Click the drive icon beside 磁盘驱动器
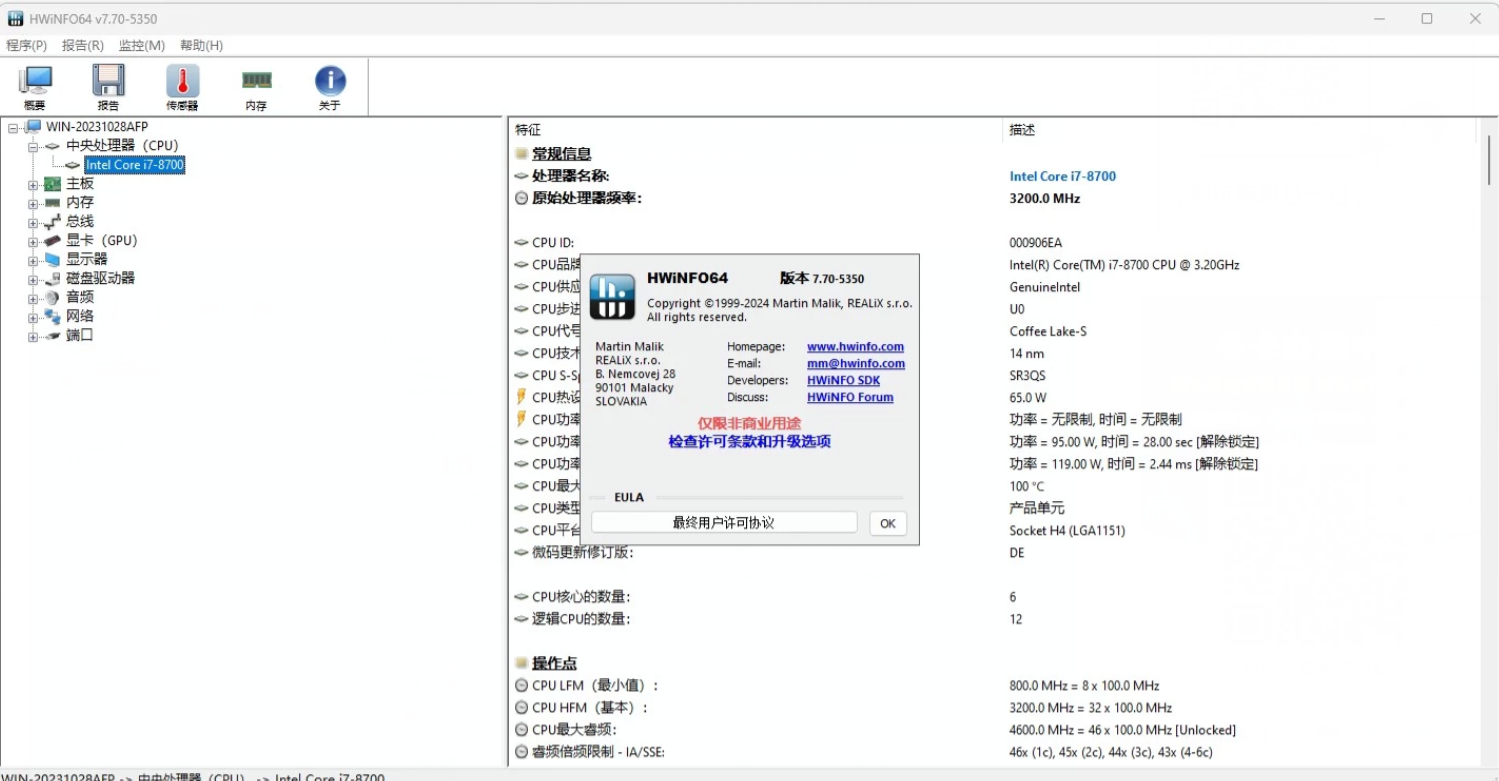The height and width of the screenshot is (781, 1499). click(x=53, y=279)
